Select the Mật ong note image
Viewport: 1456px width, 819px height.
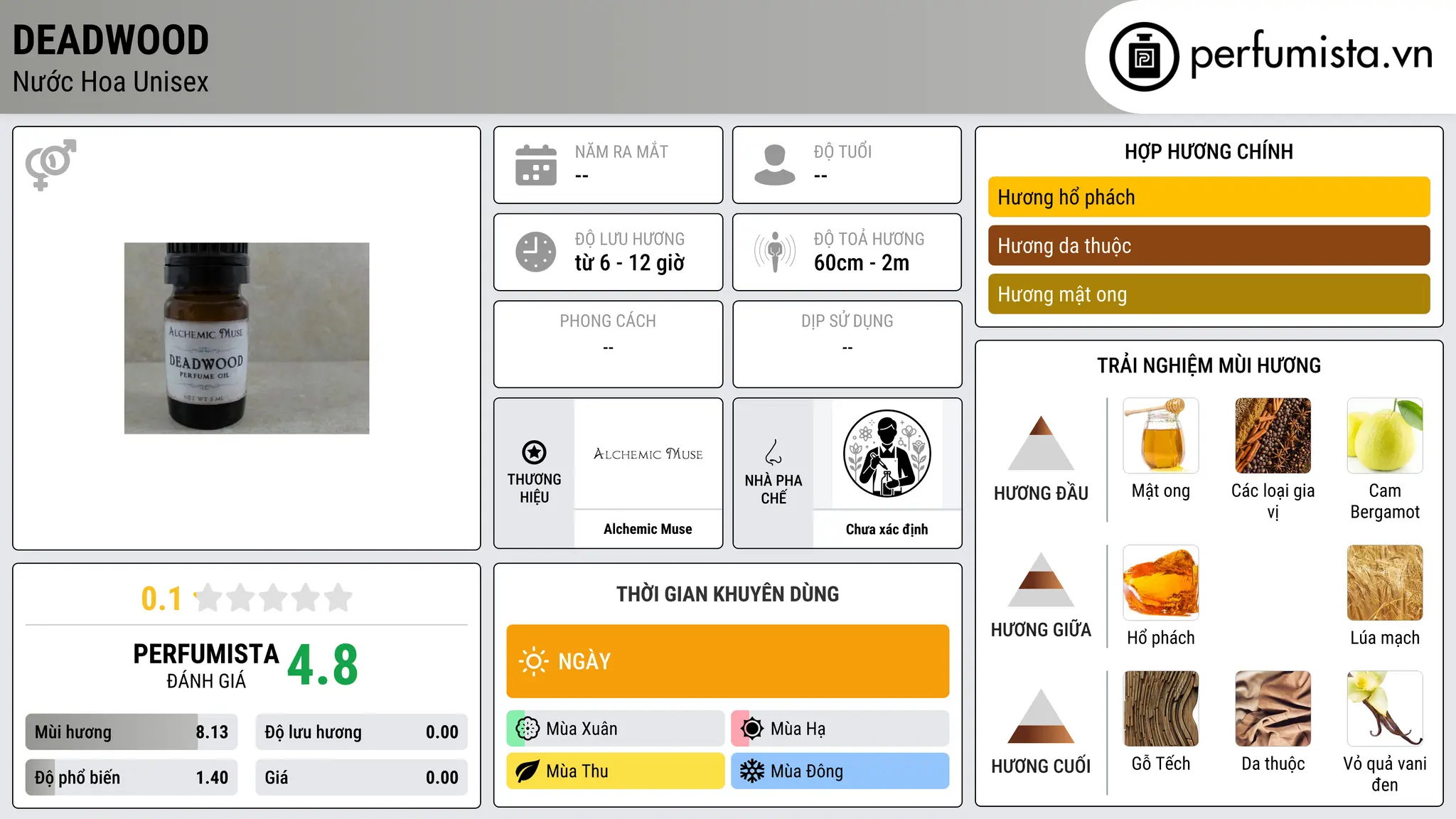click(1161, 436)
